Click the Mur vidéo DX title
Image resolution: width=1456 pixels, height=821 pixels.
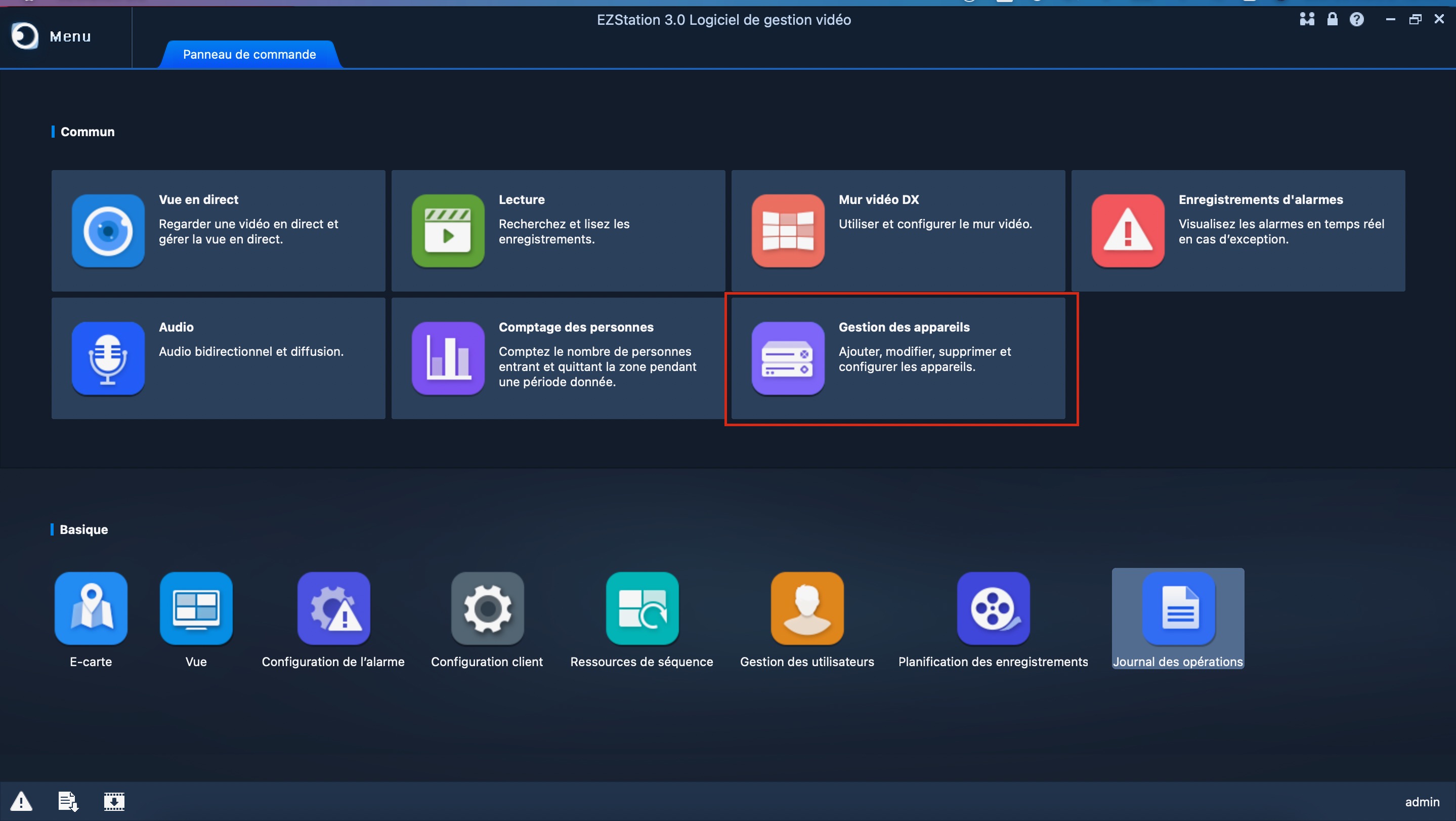pyautogui.click(x=878, y=199)
